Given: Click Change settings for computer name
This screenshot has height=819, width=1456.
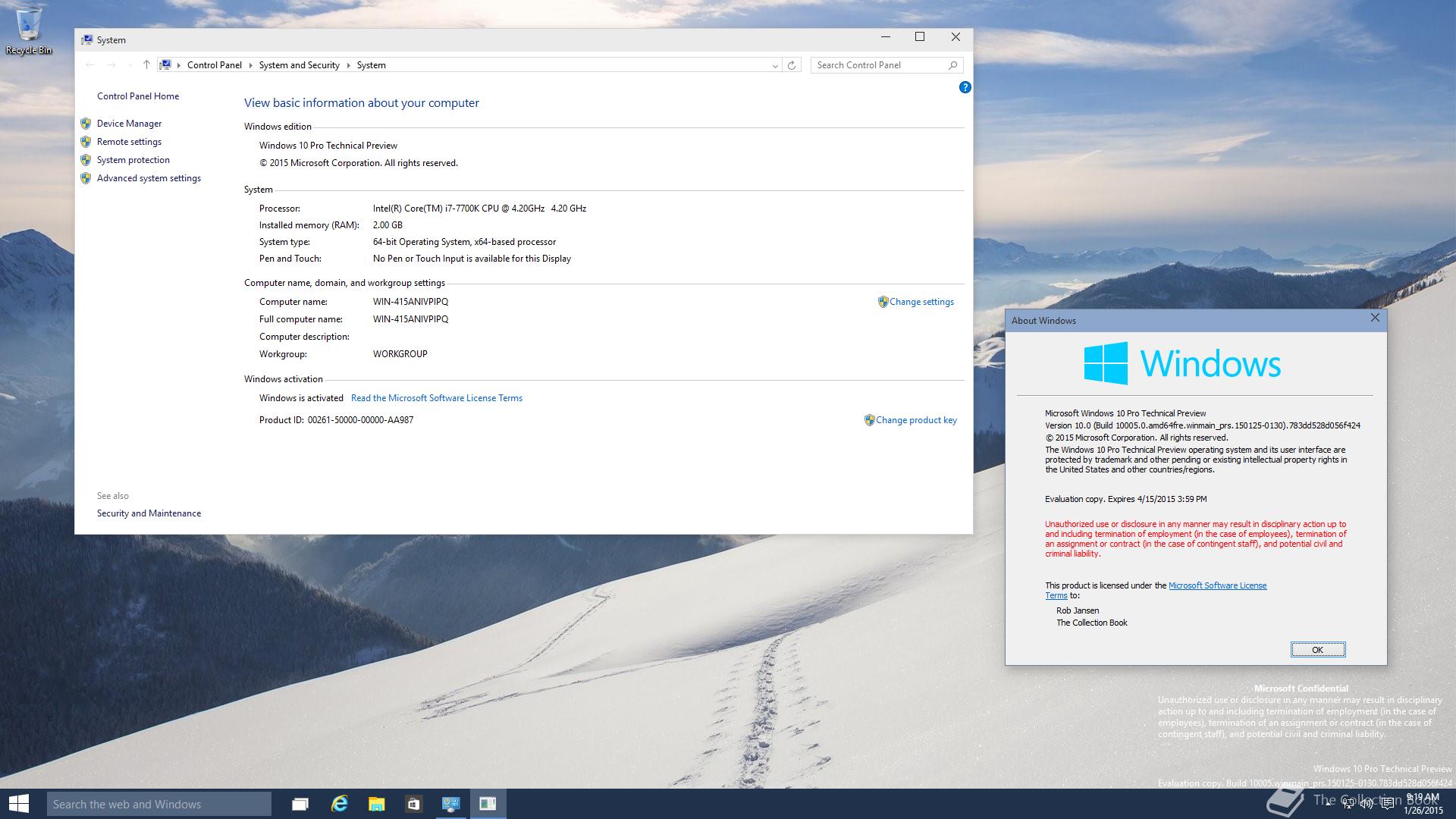Looking at the screenshot, I should pos(921,302).
